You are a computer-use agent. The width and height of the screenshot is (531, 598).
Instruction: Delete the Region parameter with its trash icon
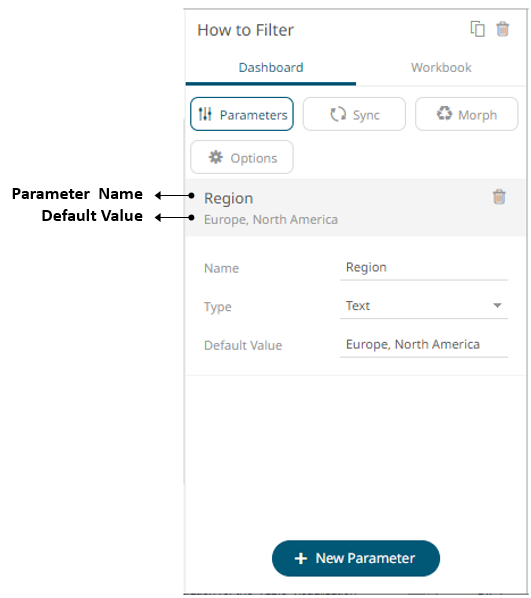coord(499,197)
